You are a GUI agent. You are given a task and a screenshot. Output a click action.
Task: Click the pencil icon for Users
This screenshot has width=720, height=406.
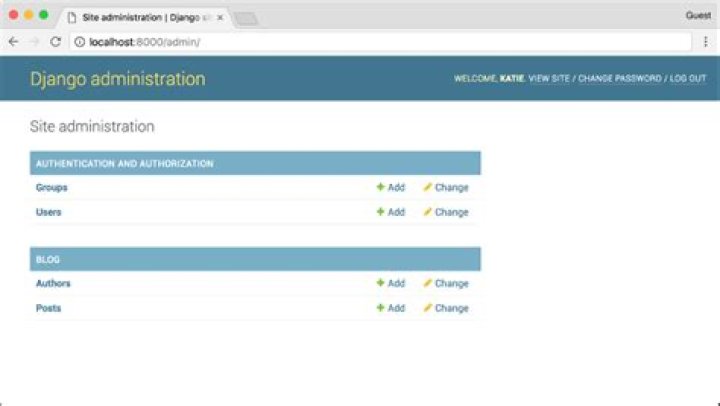(428, 212)
